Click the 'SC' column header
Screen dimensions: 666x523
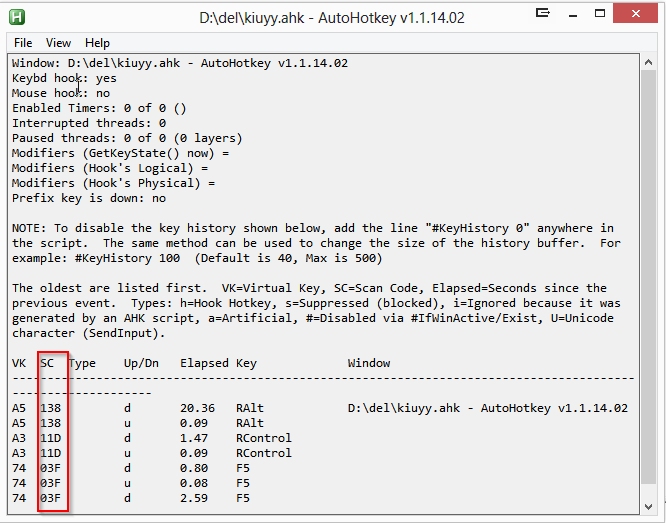(47, 363)
